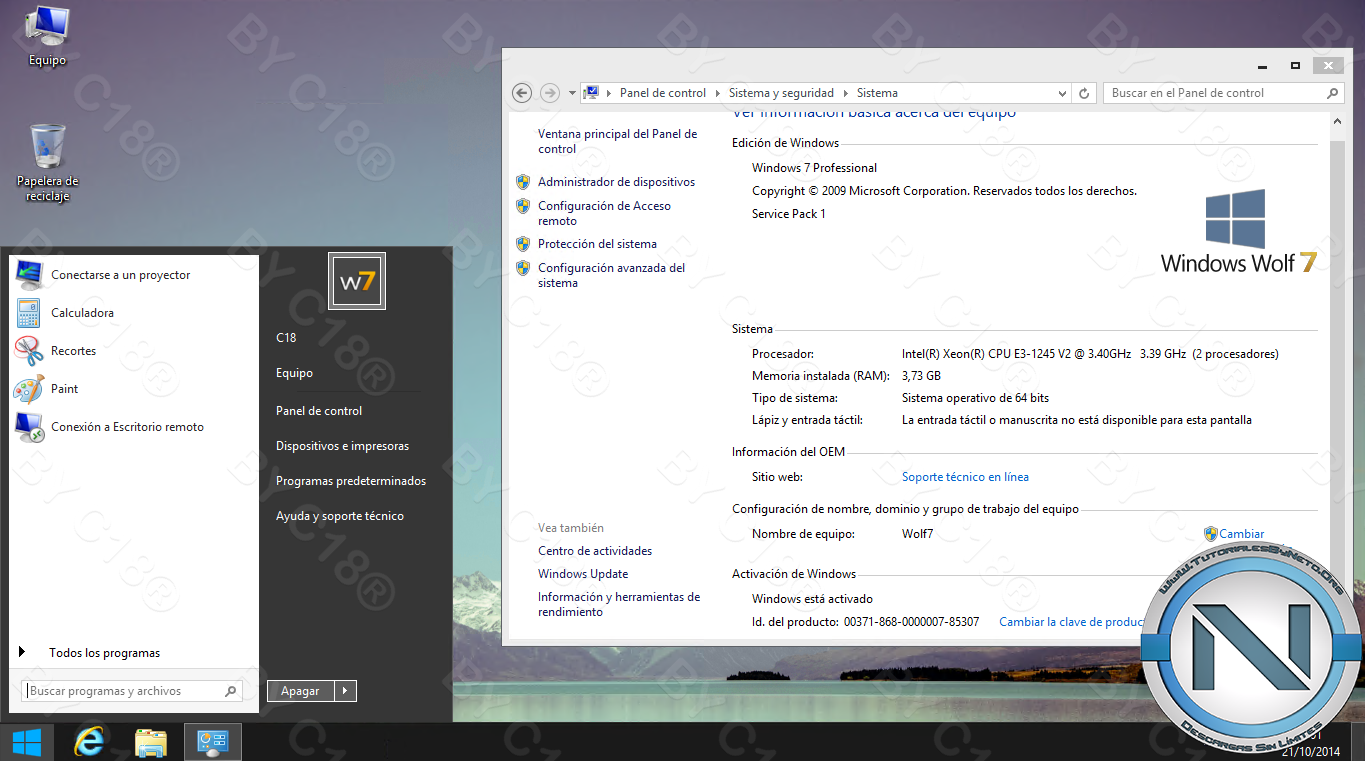Go back in Control Panel window
This screenshot has height=761, width=1365.
pyautogui.click(x=521, y=93)
